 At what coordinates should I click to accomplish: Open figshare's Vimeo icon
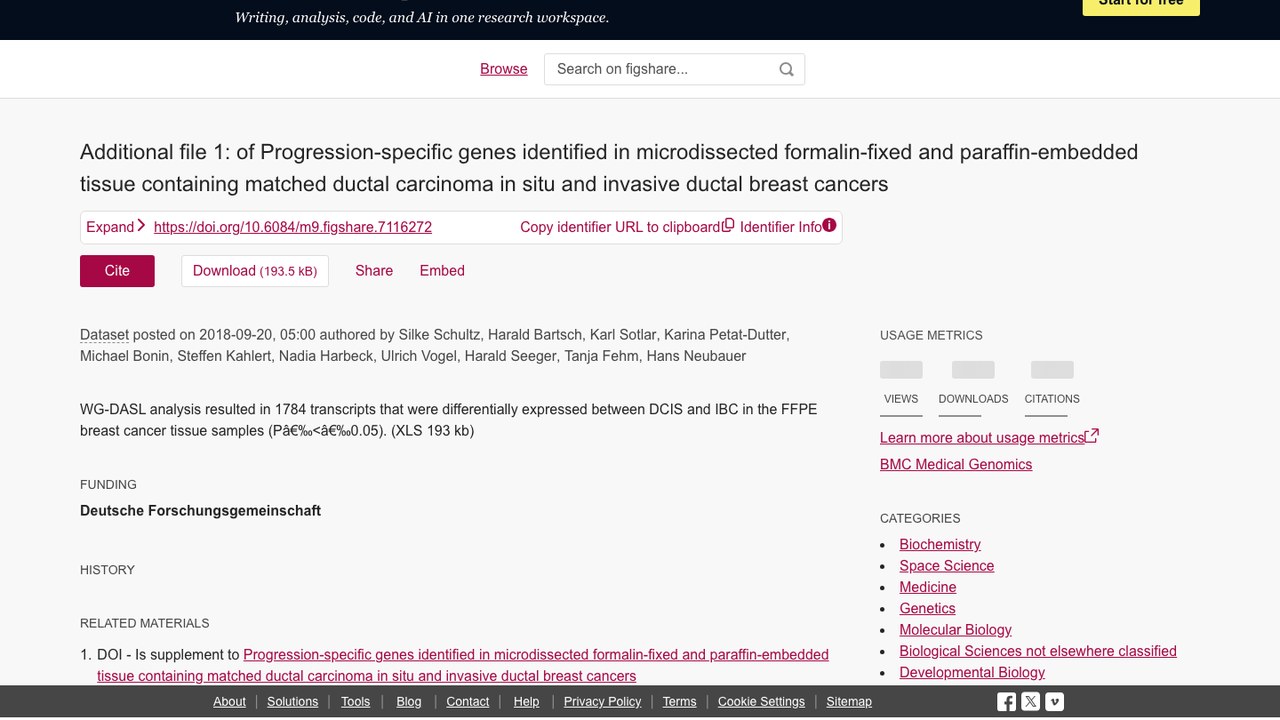[x=1055, y=702]
